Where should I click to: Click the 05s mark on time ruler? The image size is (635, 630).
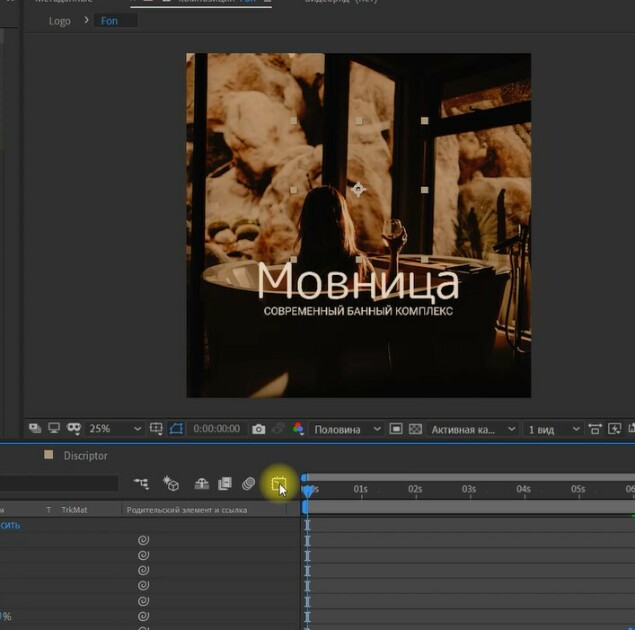[x=578, y=490]
